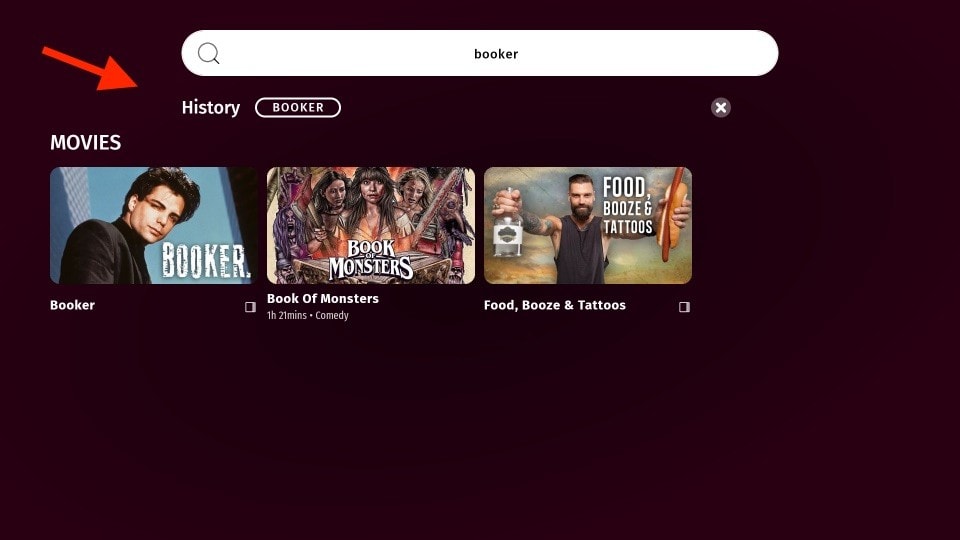Focus the search field containing booker

(x=479, y=53)
